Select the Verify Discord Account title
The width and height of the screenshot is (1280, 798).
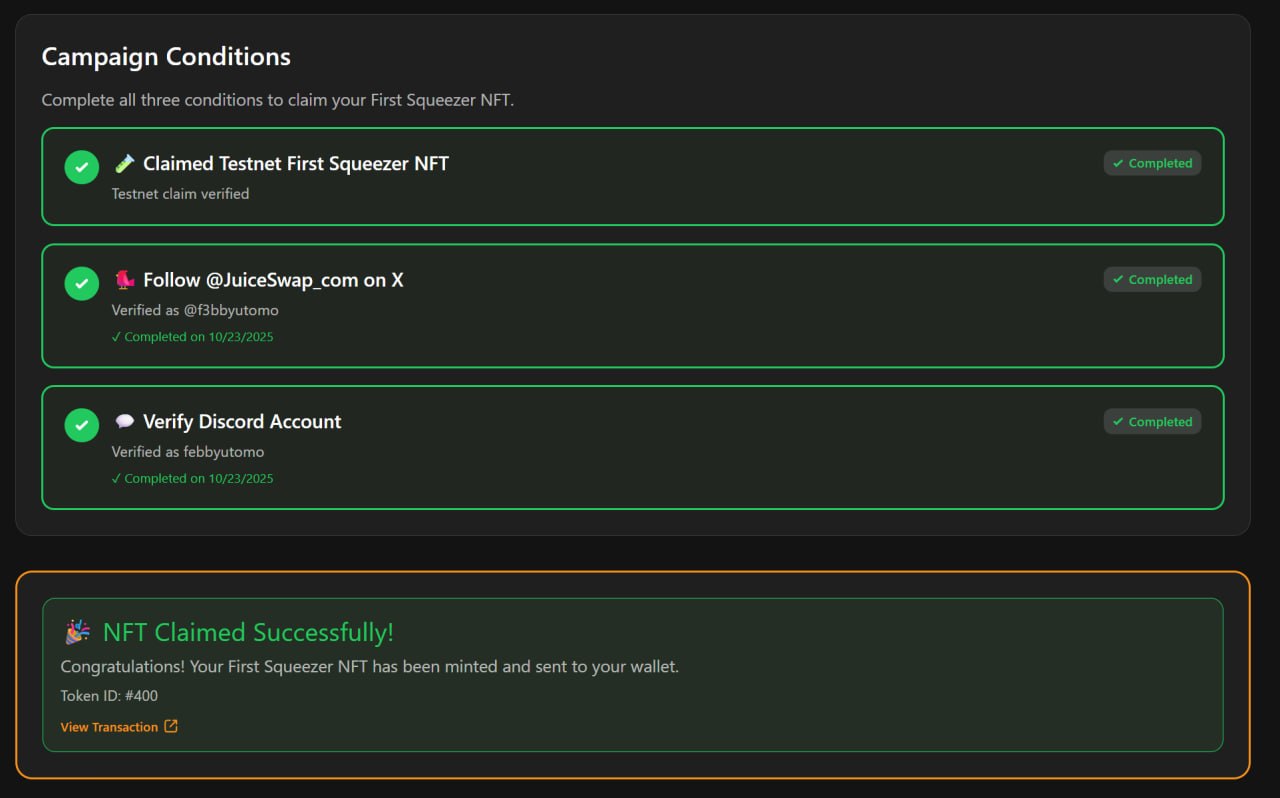point(242,421)
